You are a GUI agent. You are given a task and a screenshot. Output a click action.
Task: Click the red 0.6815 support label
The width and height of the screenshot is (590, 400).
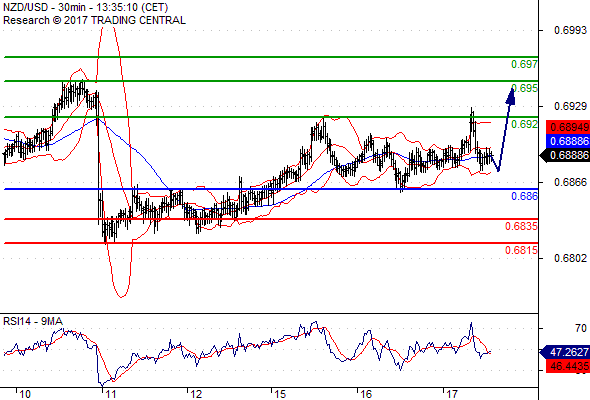[521, 250]
